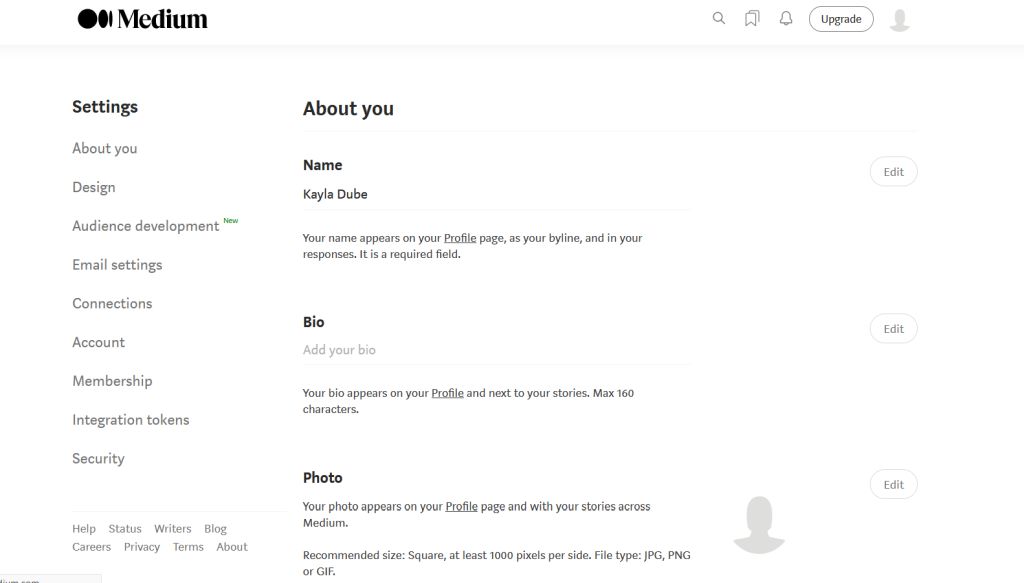The image size is (1024, 583).
Task: Switch to Email settings
Action: pyautogui.click(x=117, y=265)
